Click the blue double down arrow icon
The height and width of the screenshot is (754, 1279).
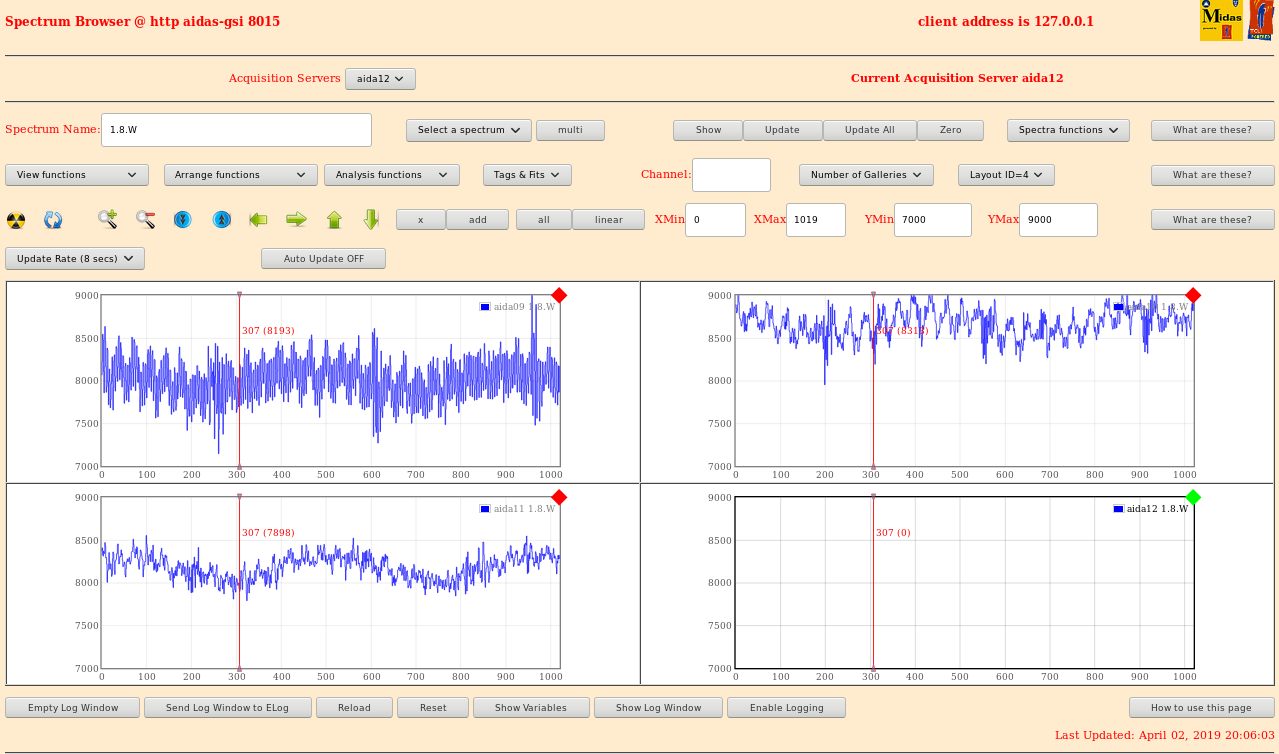click(182, 219)
